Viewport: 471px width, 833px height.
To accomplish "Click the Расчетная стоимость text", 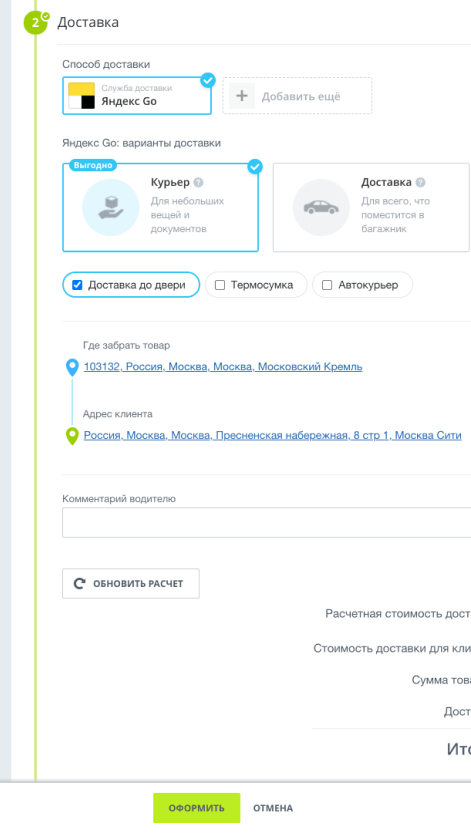I will point(398,614).
